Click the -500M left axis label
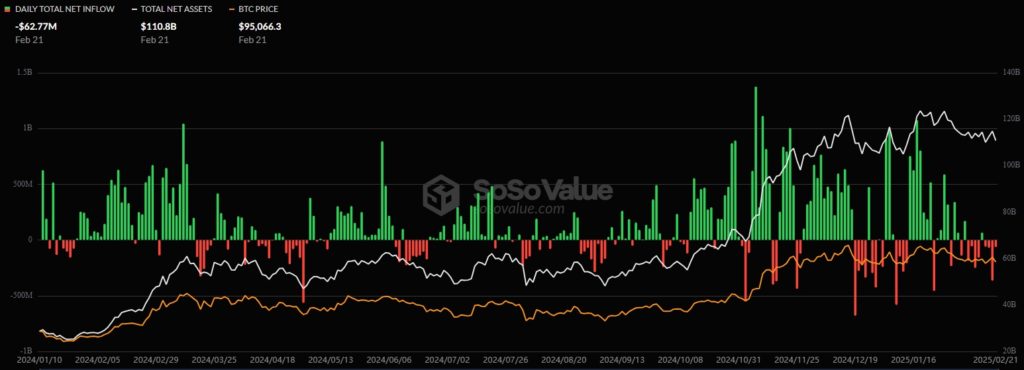Screen dimensions: 1024x370 pos(22,296)
